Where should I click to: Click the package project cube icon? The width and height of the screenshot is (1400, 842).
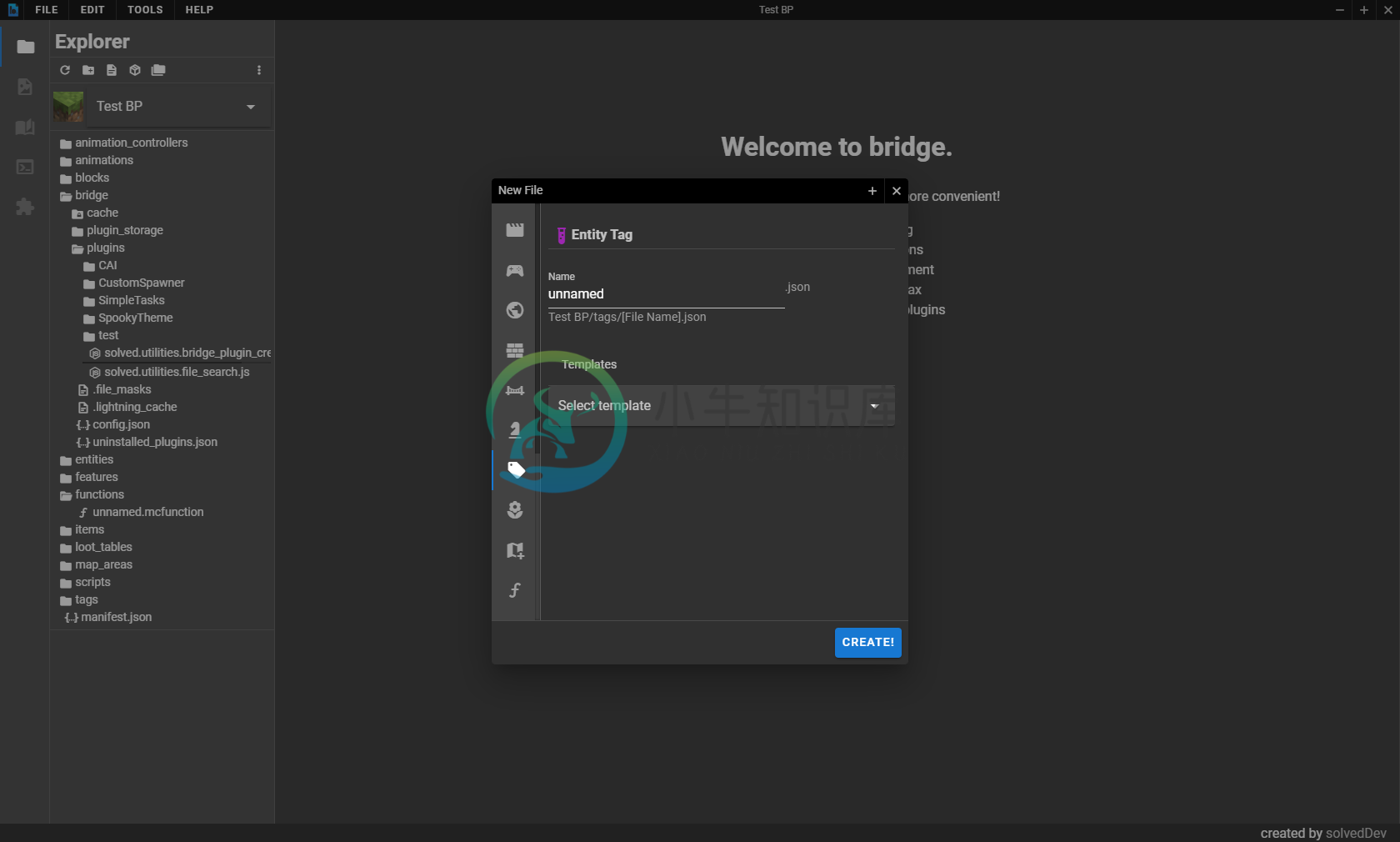(x=135, y=70)
